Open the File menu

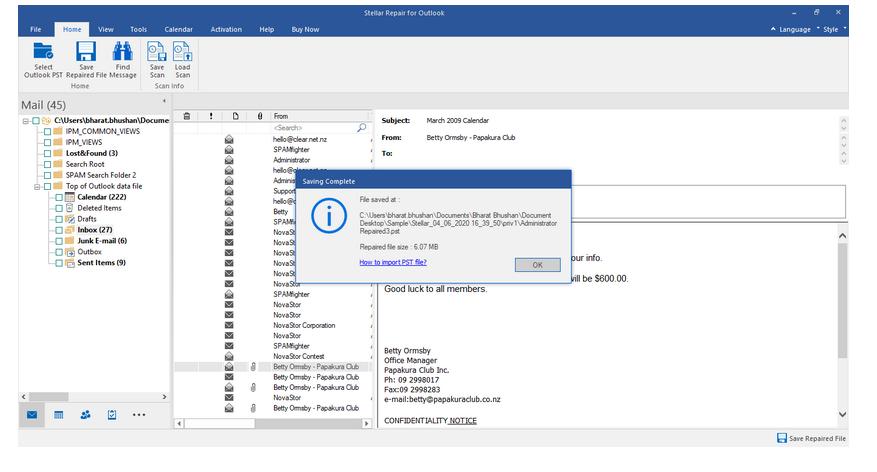pos(36,29)
